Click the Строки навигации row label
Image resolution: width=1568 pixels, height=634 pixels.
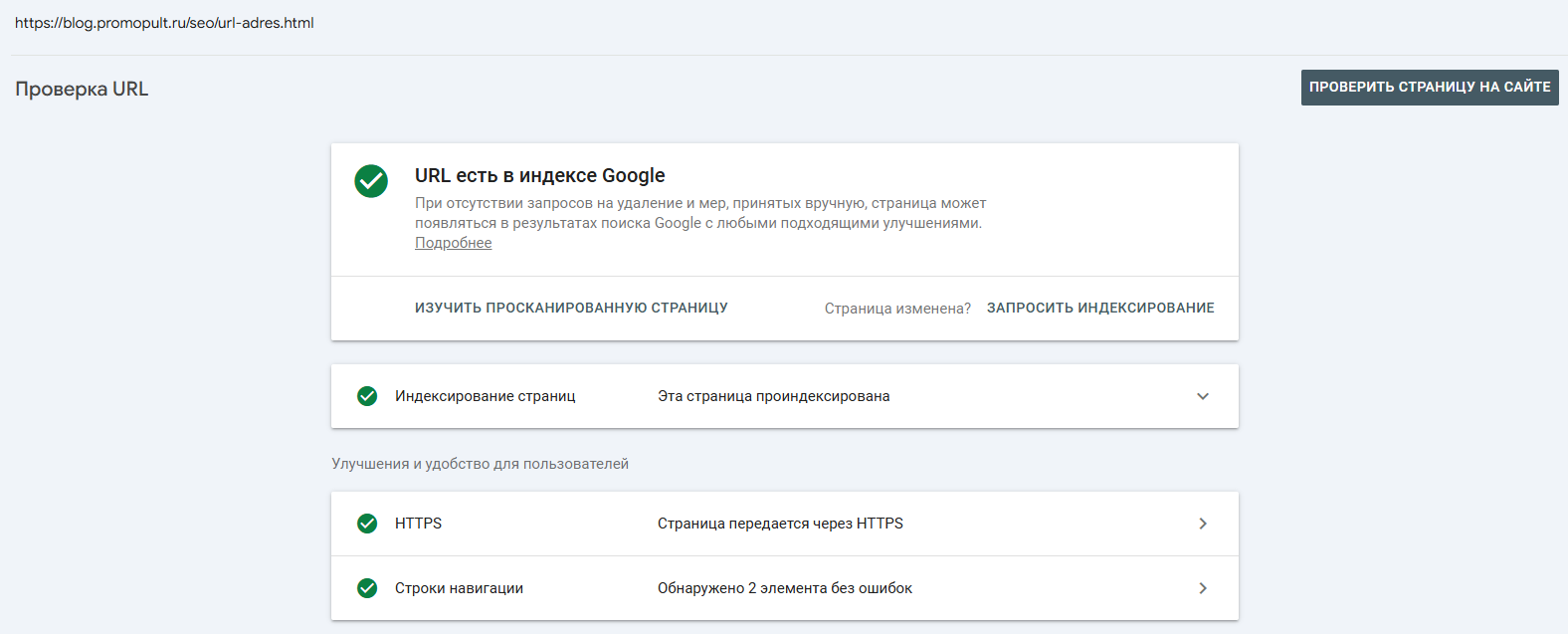459,588
